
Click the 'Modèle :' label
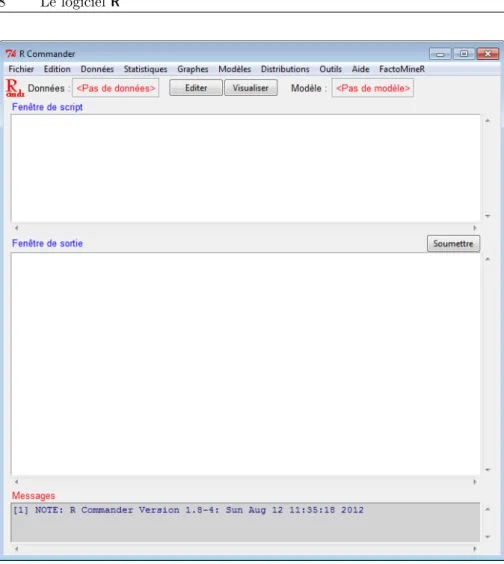[309, 88]
